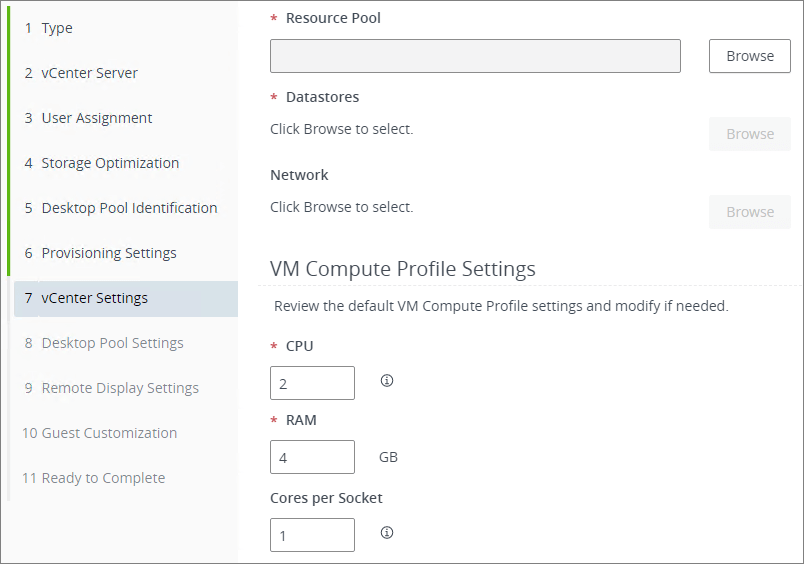
Task: Select the vCenter Settings step
Action: point(94,298)
